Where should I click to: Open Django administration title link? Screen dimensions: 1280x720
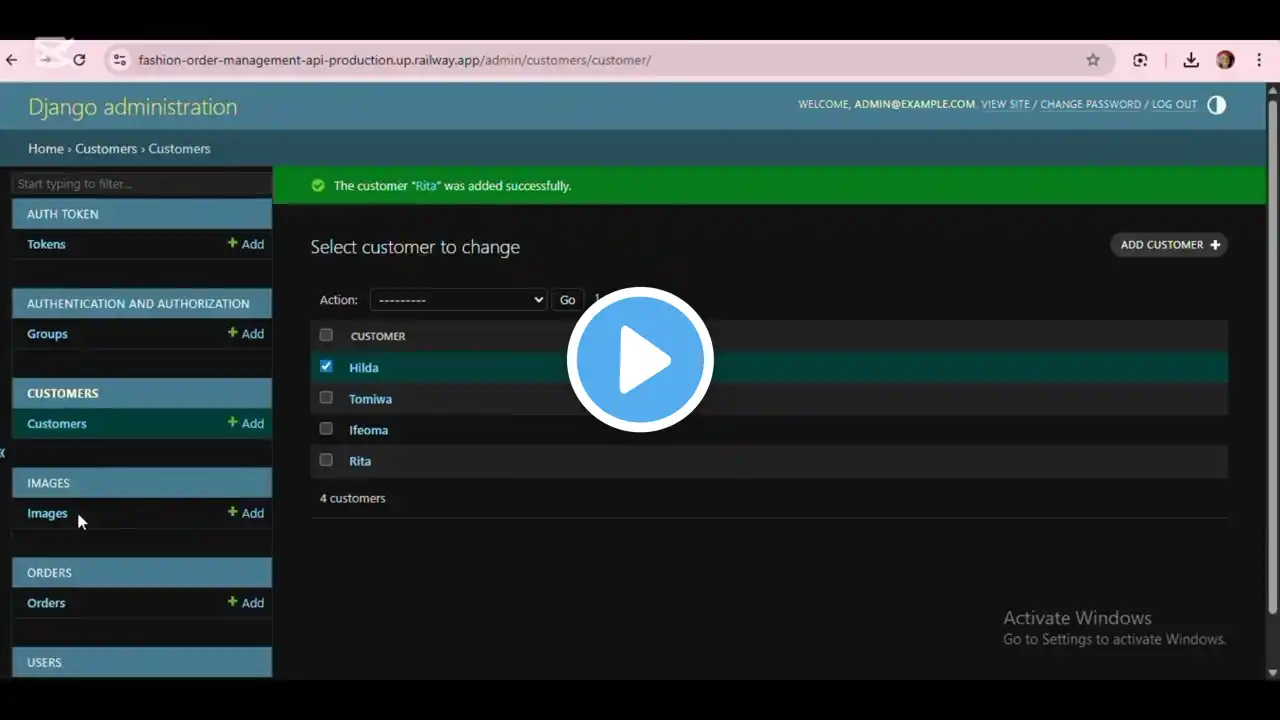click(x=133, y=107)
